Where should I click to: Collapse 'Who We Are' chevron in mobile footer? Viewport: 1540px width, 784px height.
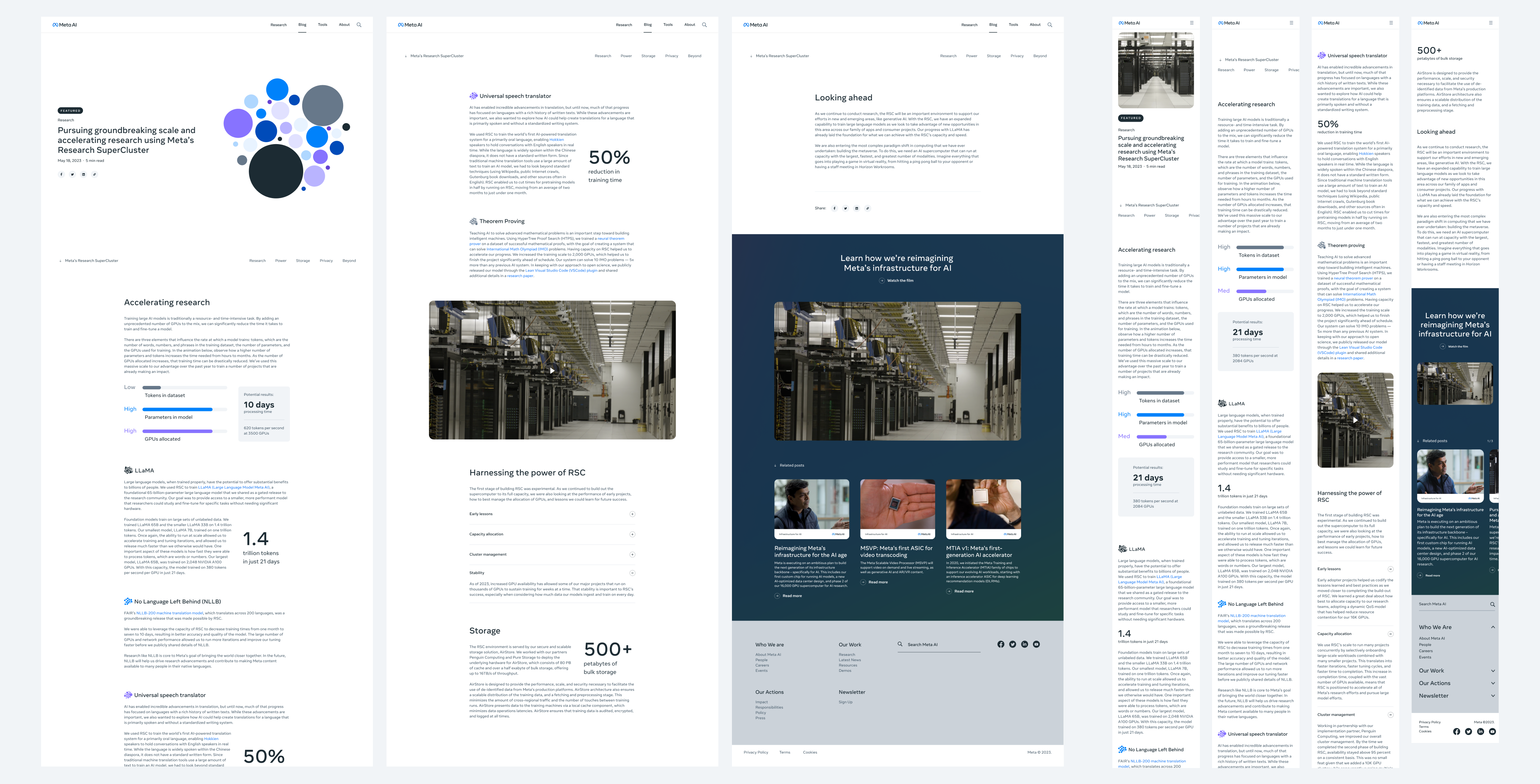click(1493, 627)
